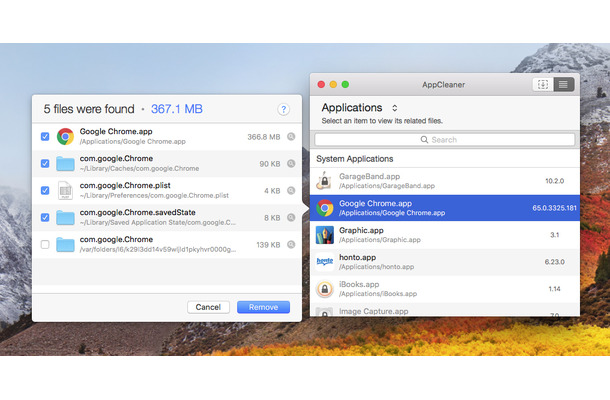Click the Google Chrome icon in the files list
This screenshot has height=400, width=610.
click(x=65, y=137)
